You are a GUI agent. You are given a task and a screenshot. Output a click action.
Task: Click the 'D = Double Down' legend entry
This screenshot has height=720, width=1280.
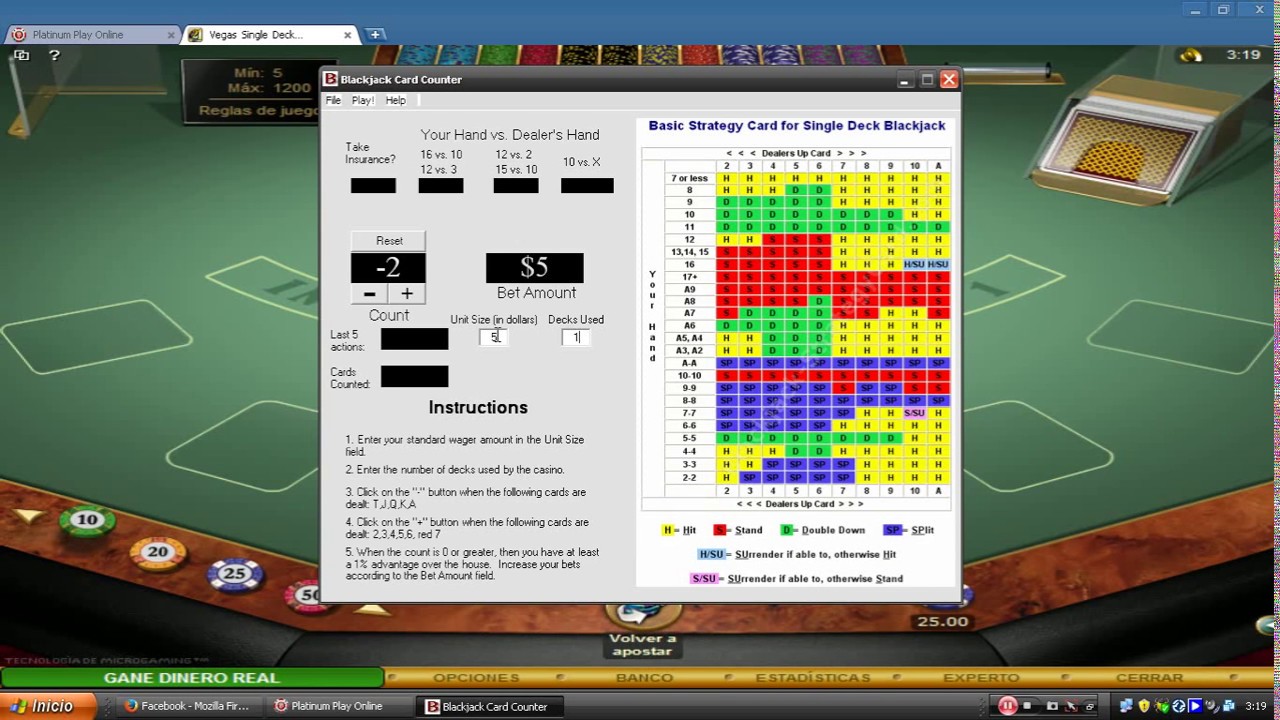click(x=823, y=530)
